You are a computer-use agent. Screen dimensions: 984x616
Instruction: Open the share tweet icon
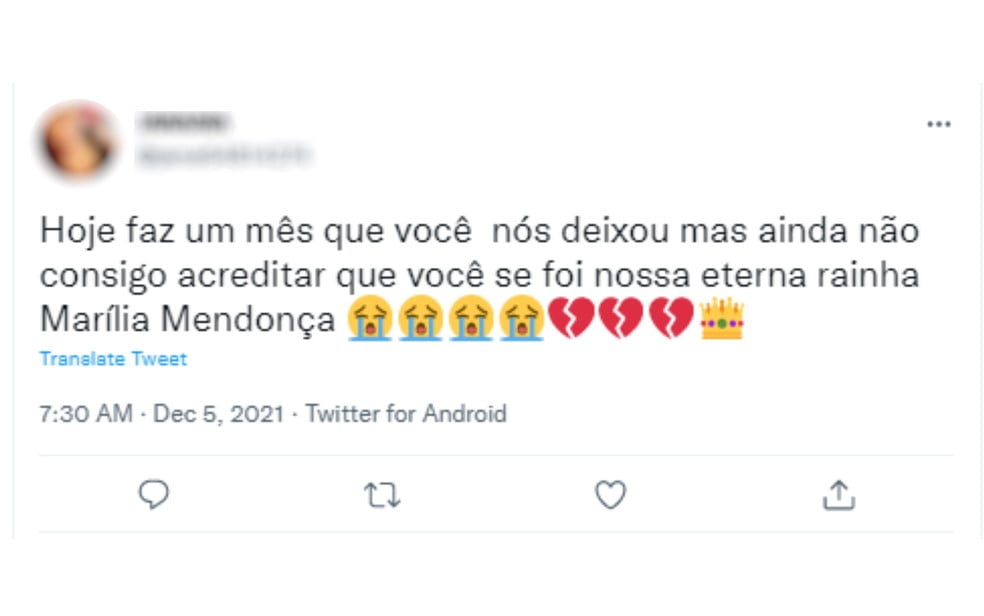(838, 494)
